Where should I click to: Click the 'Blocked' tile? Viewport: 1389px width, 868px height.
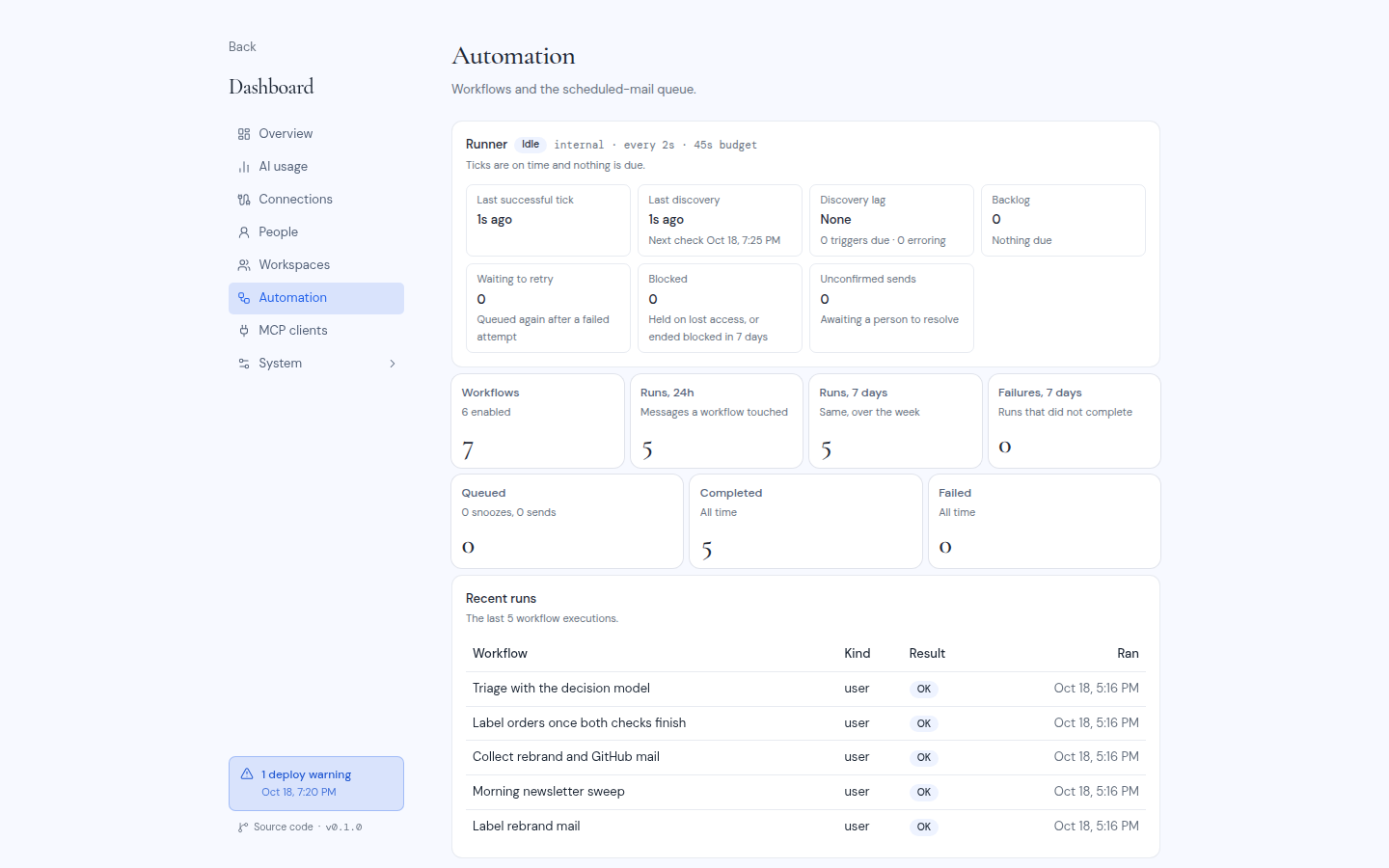(720, 309)
